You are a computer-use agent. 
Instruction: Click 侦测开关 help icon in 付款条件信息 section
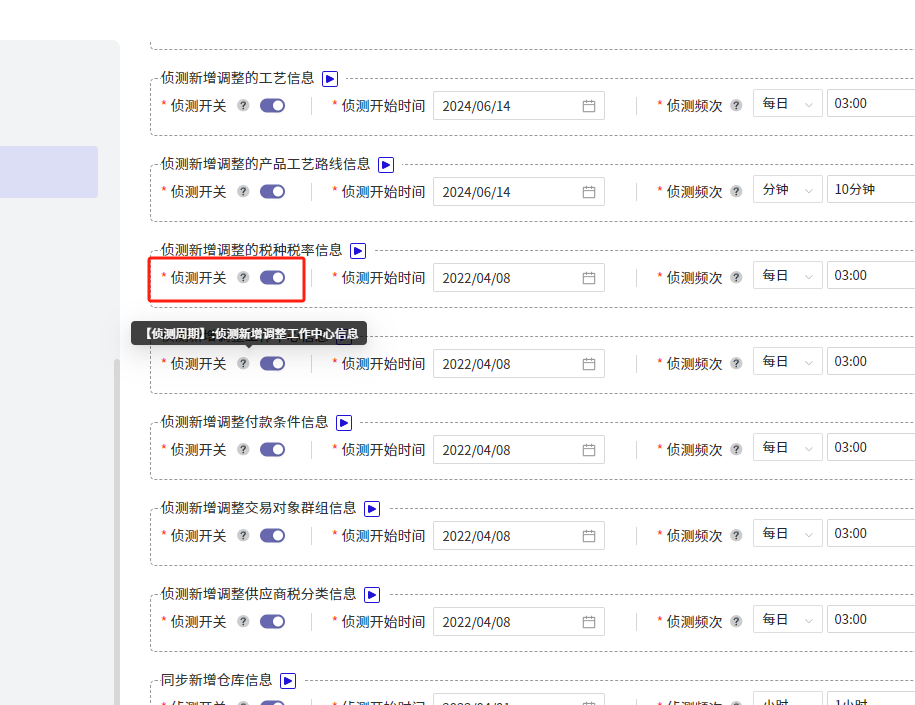tap(243, 449)
